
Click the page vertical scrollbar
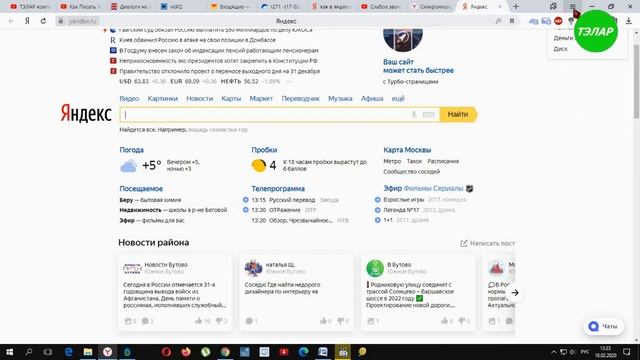tap(636, 82)
